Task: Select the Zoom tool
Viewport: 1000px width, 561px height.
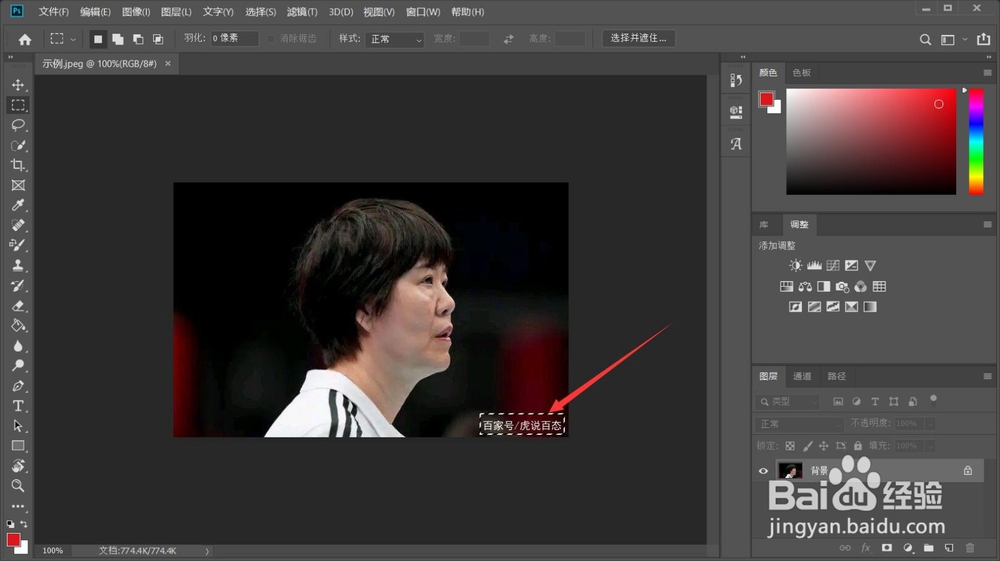Action: point(18,486)
